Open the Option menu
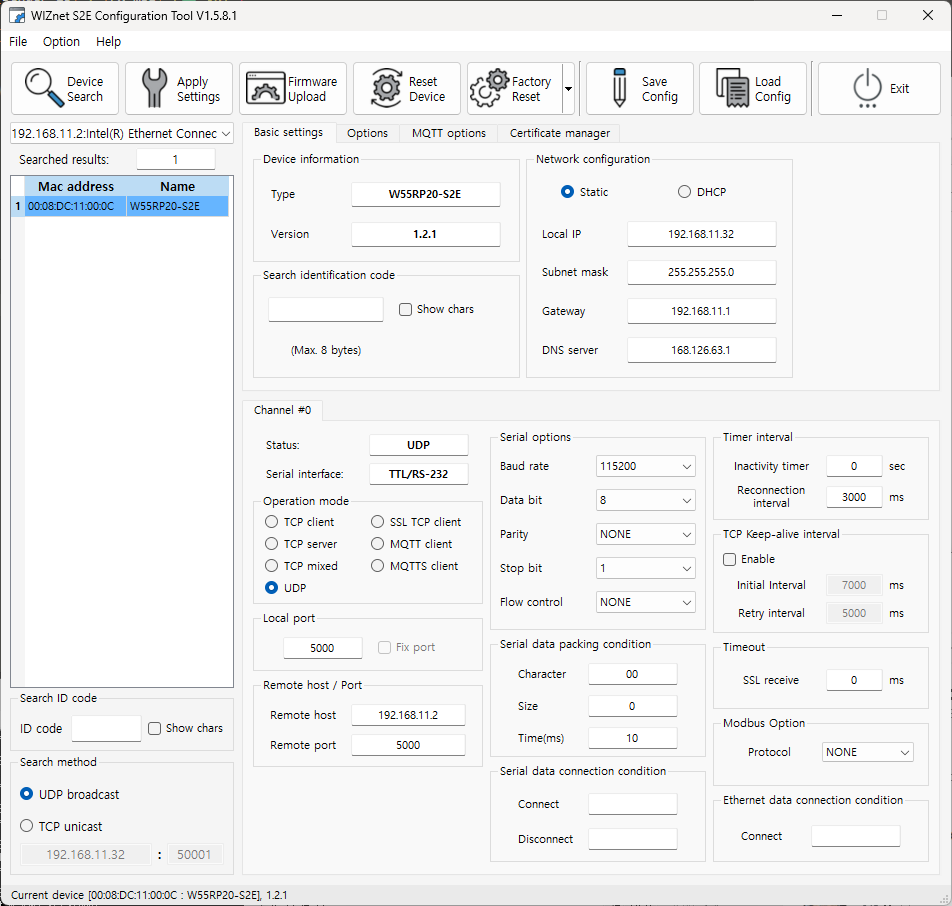Image resolution: width=952 pixels, height=906 pixels. [61, 41]
